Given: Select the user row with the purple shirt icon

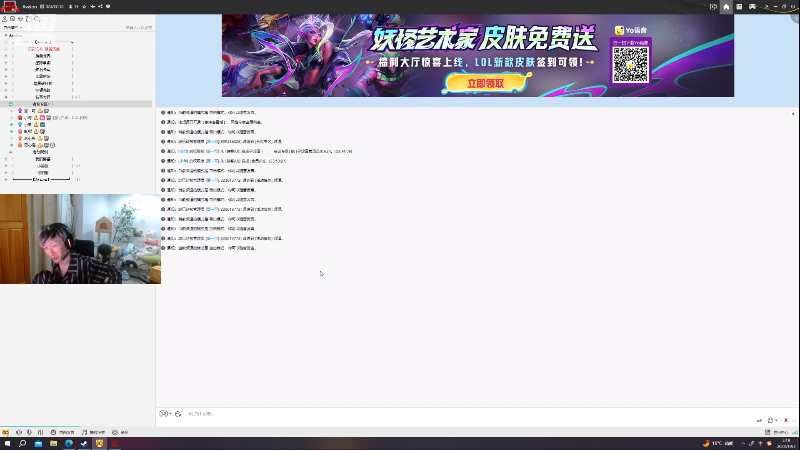Looking at the screenshot, I should [34, 111].
